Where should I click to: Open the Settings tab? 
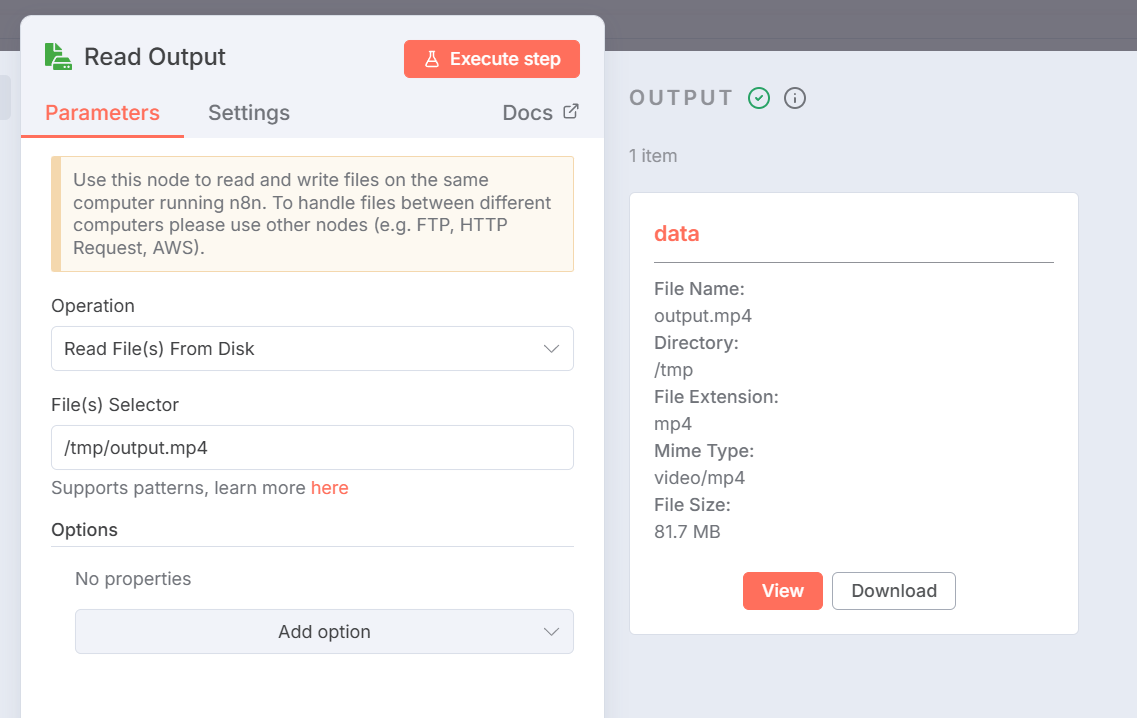pyautogui.click(x=249, y=113)
